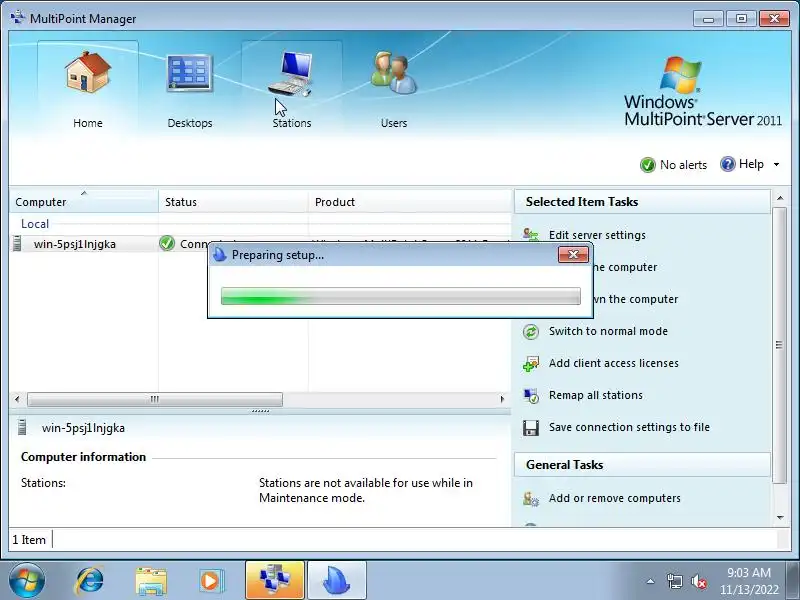Click the details pane splitter grip dots
This screenshot has width=800, height=600.
point(260,411)
